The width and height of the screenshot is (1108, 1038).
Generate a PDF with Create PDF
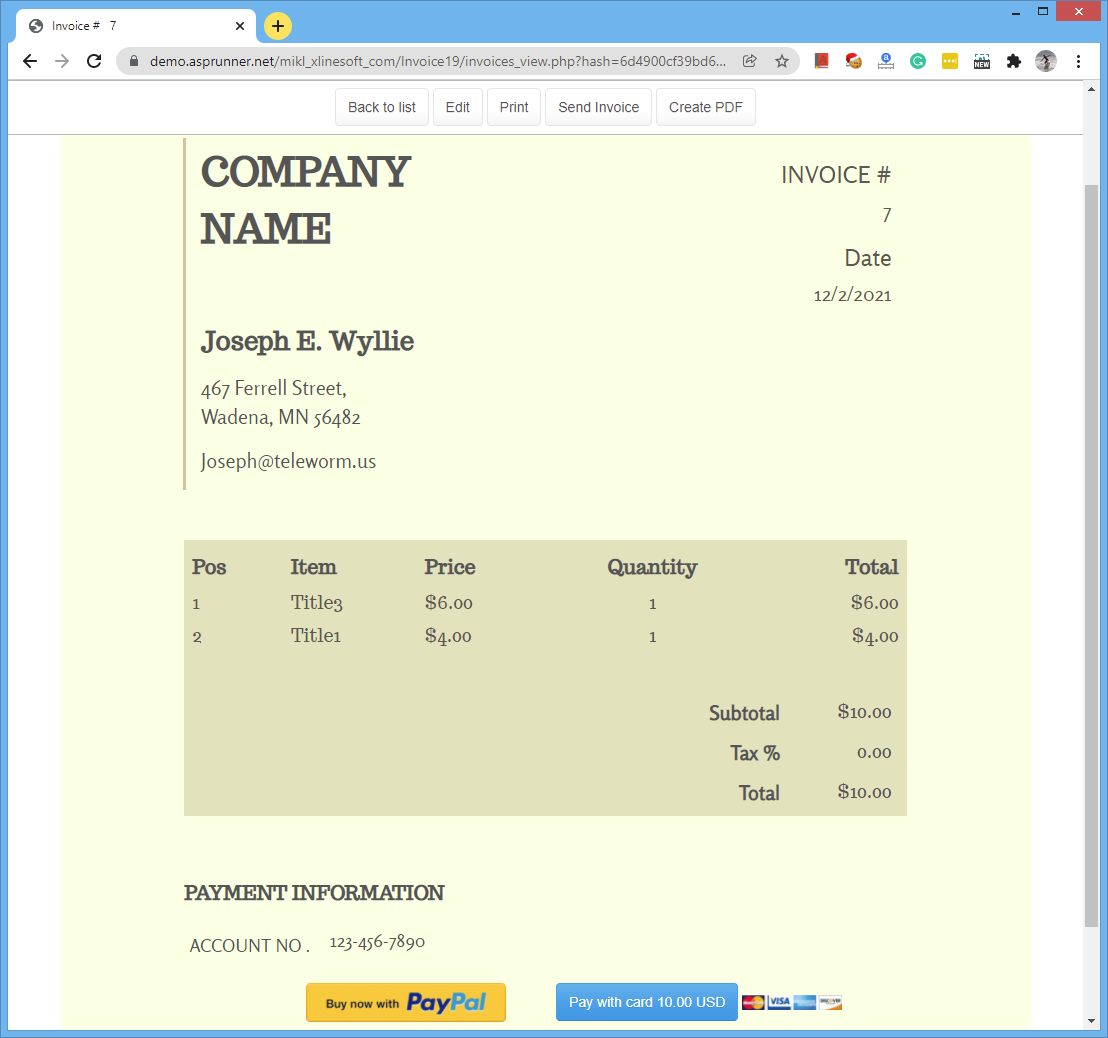click(705, 107)
